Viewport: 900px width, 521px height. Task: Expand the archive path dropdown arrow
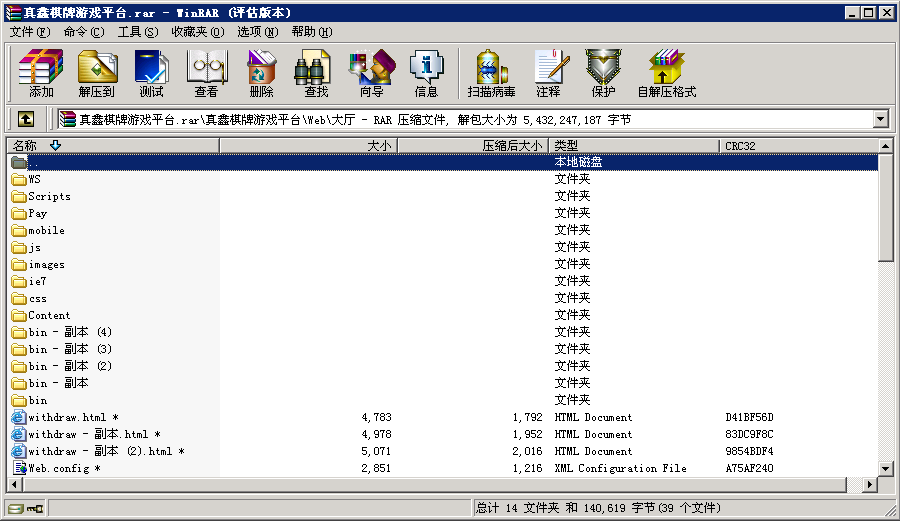880,119
